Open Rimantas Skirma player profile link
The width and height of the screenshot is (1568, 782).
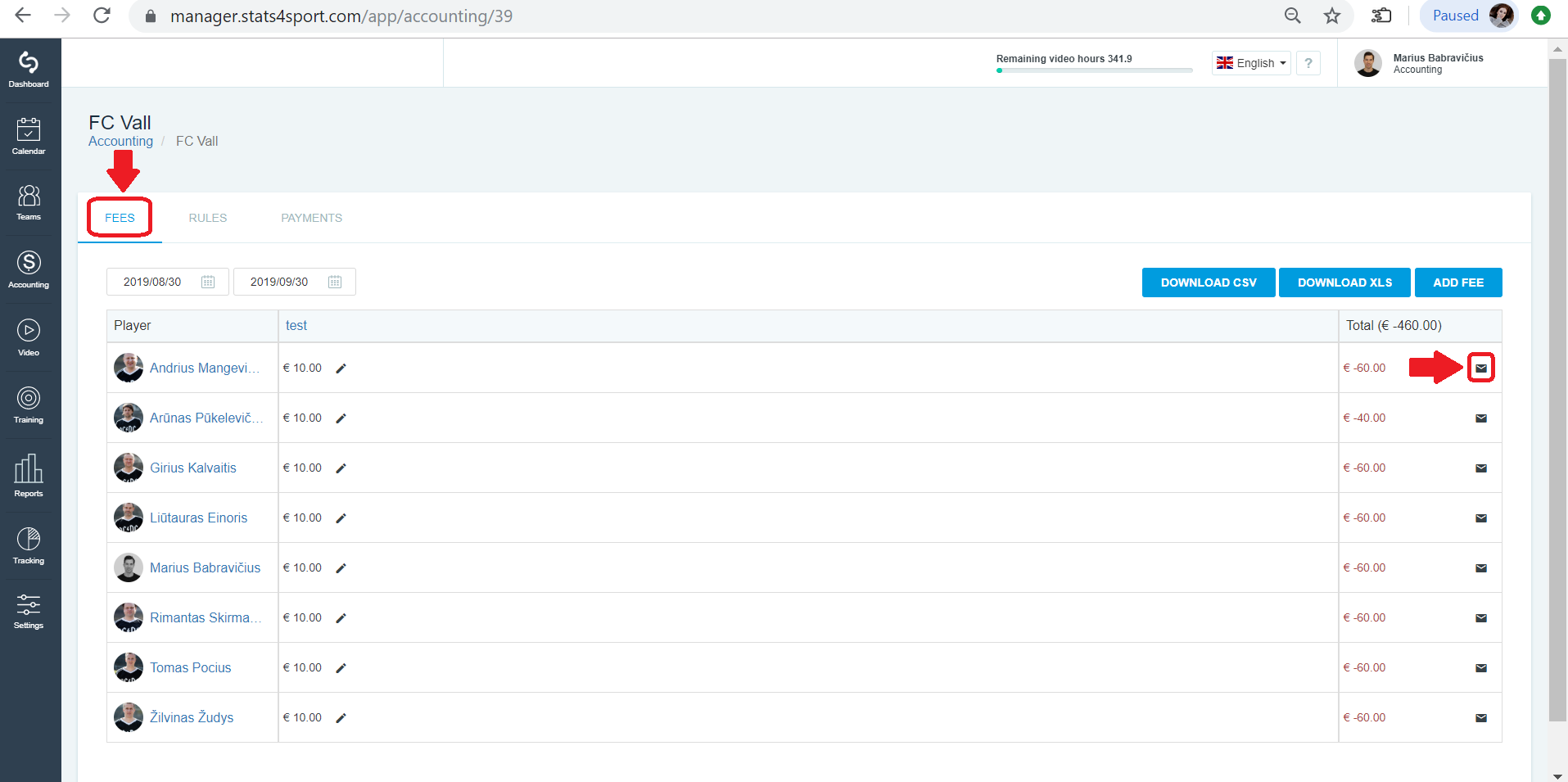coord(206,618)
